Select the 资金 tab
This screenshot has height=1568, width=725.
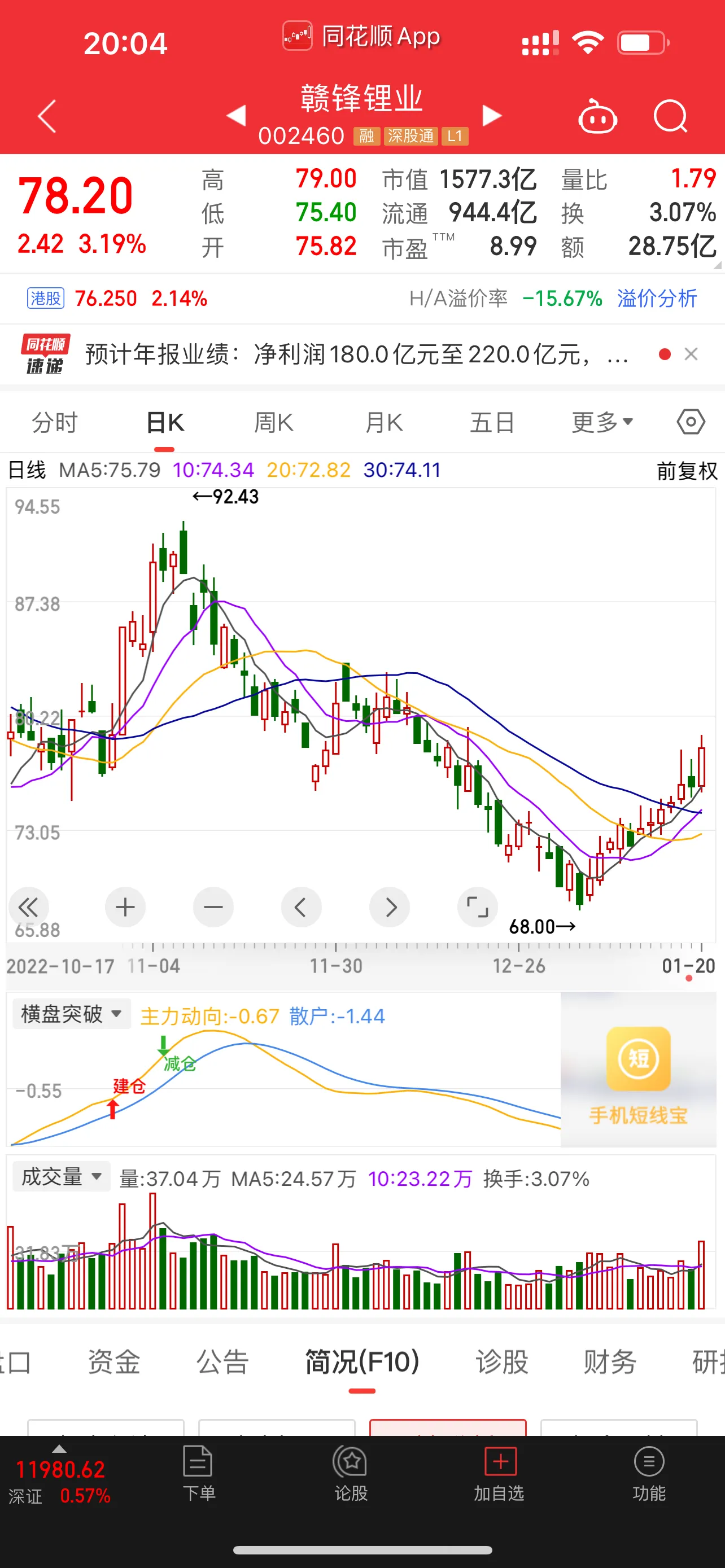(x=114, y=1362)
